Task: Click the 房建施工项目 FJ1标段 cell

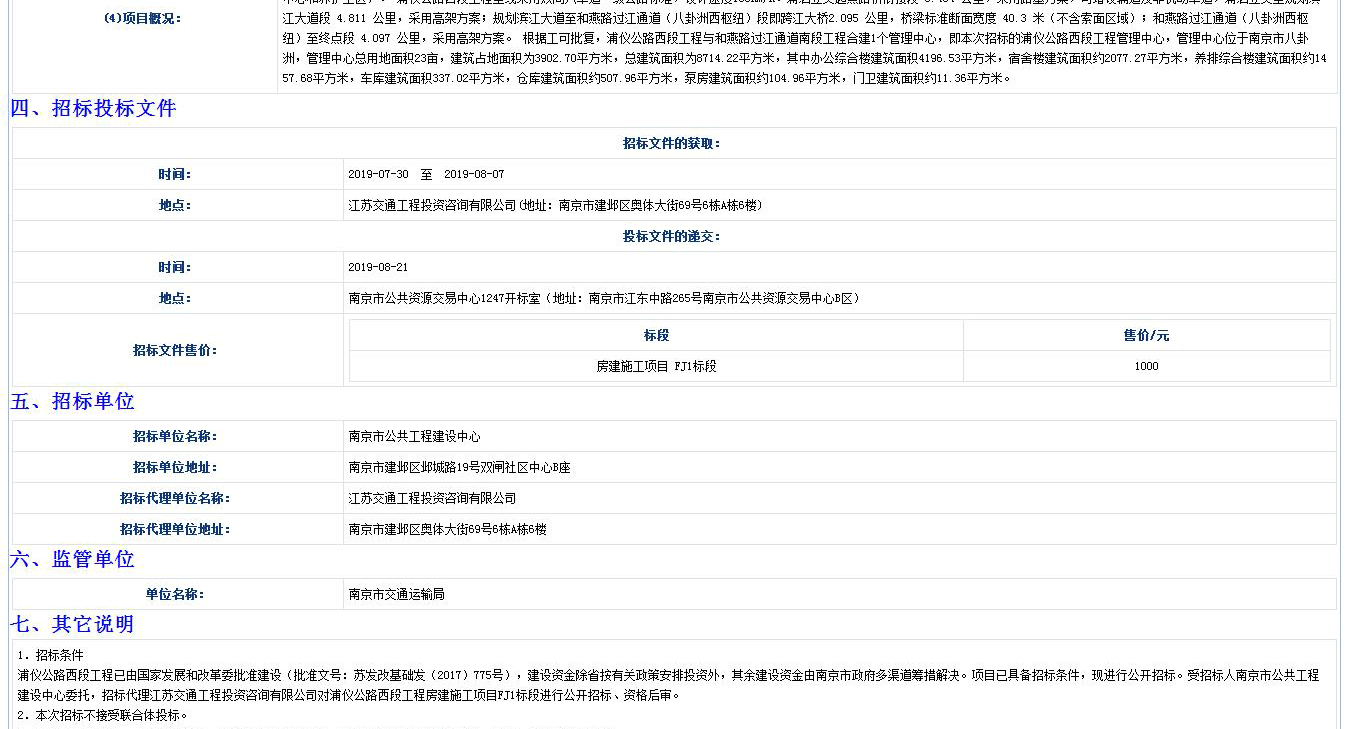Action: pos(656,366)
